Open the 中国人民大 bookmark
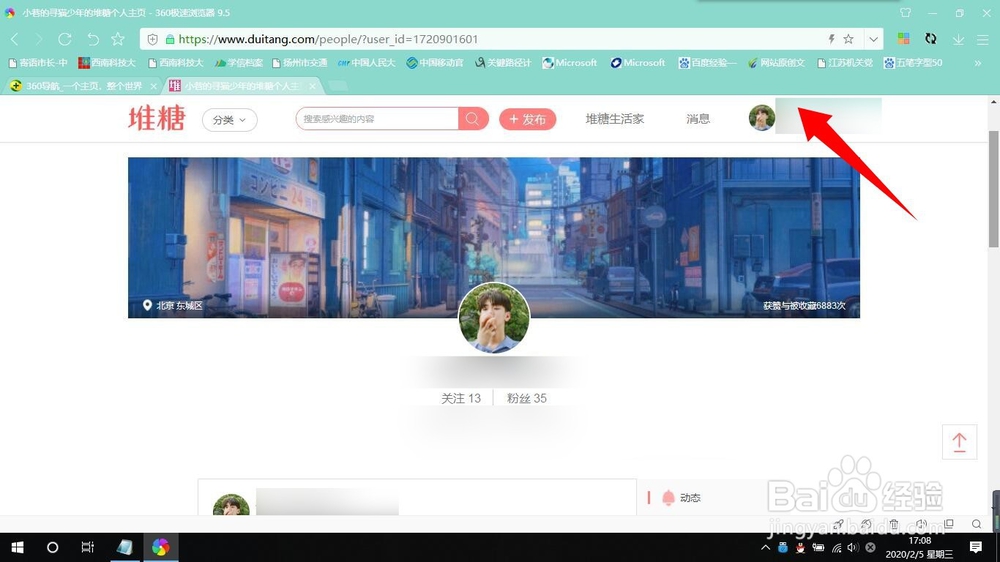Viewport: 1000px width, 562px height. pos(367,63)
